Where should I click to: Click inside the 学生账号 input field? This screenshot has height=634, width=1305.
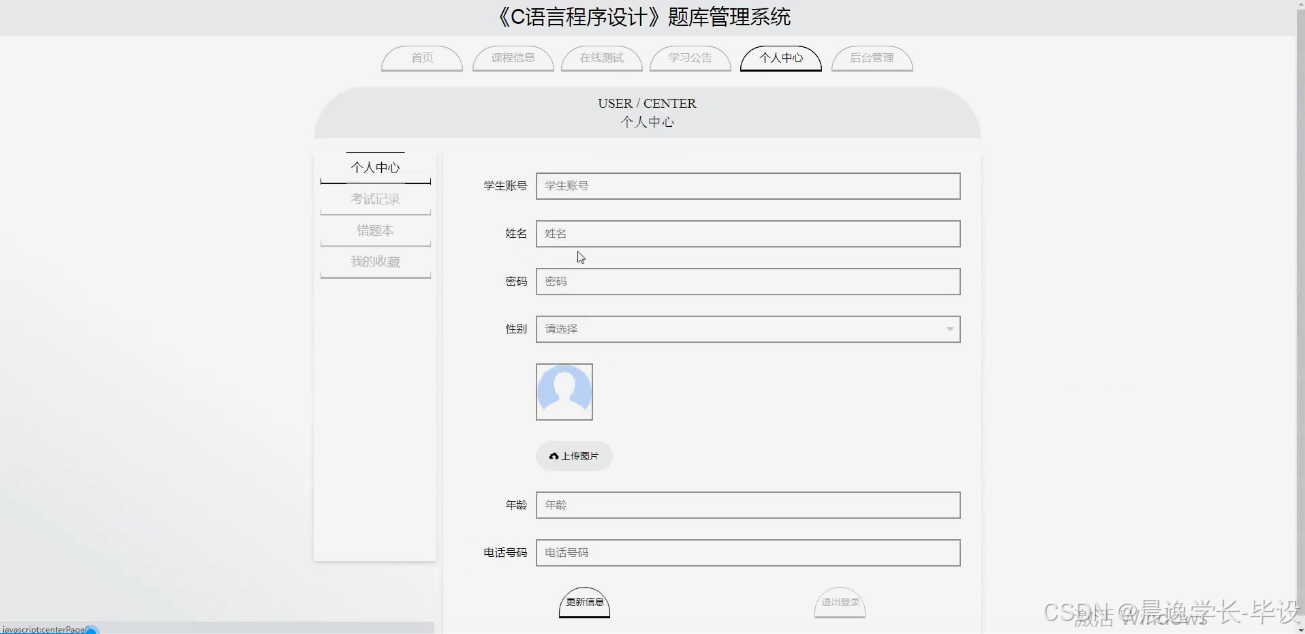[748, 185]
